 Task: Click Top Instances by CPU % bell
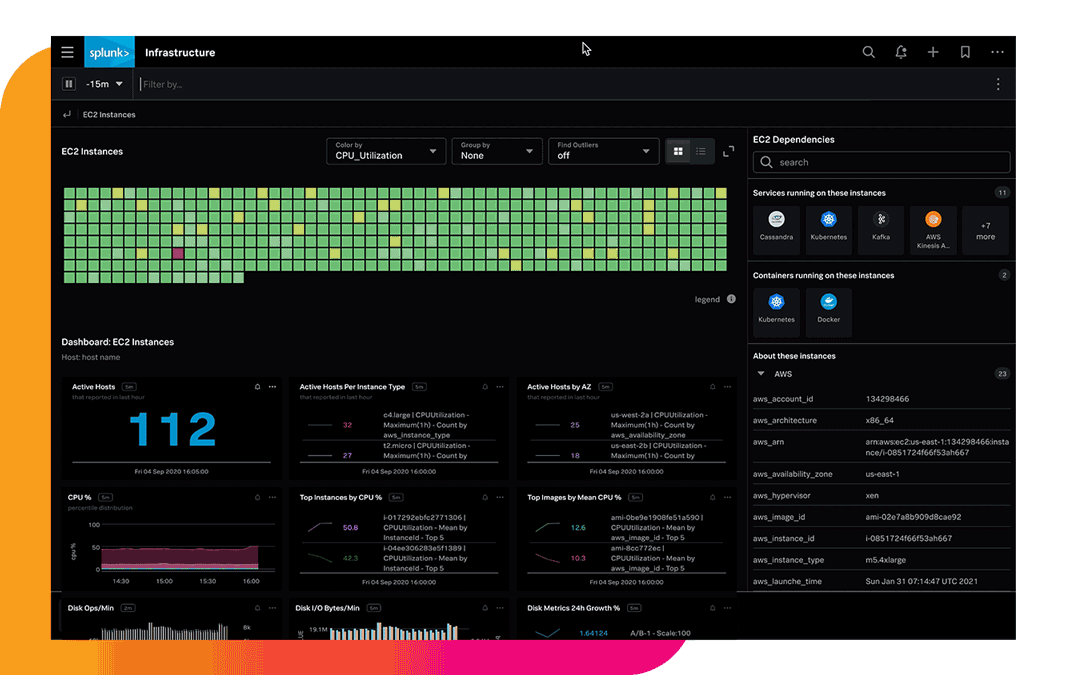[485, 498]
